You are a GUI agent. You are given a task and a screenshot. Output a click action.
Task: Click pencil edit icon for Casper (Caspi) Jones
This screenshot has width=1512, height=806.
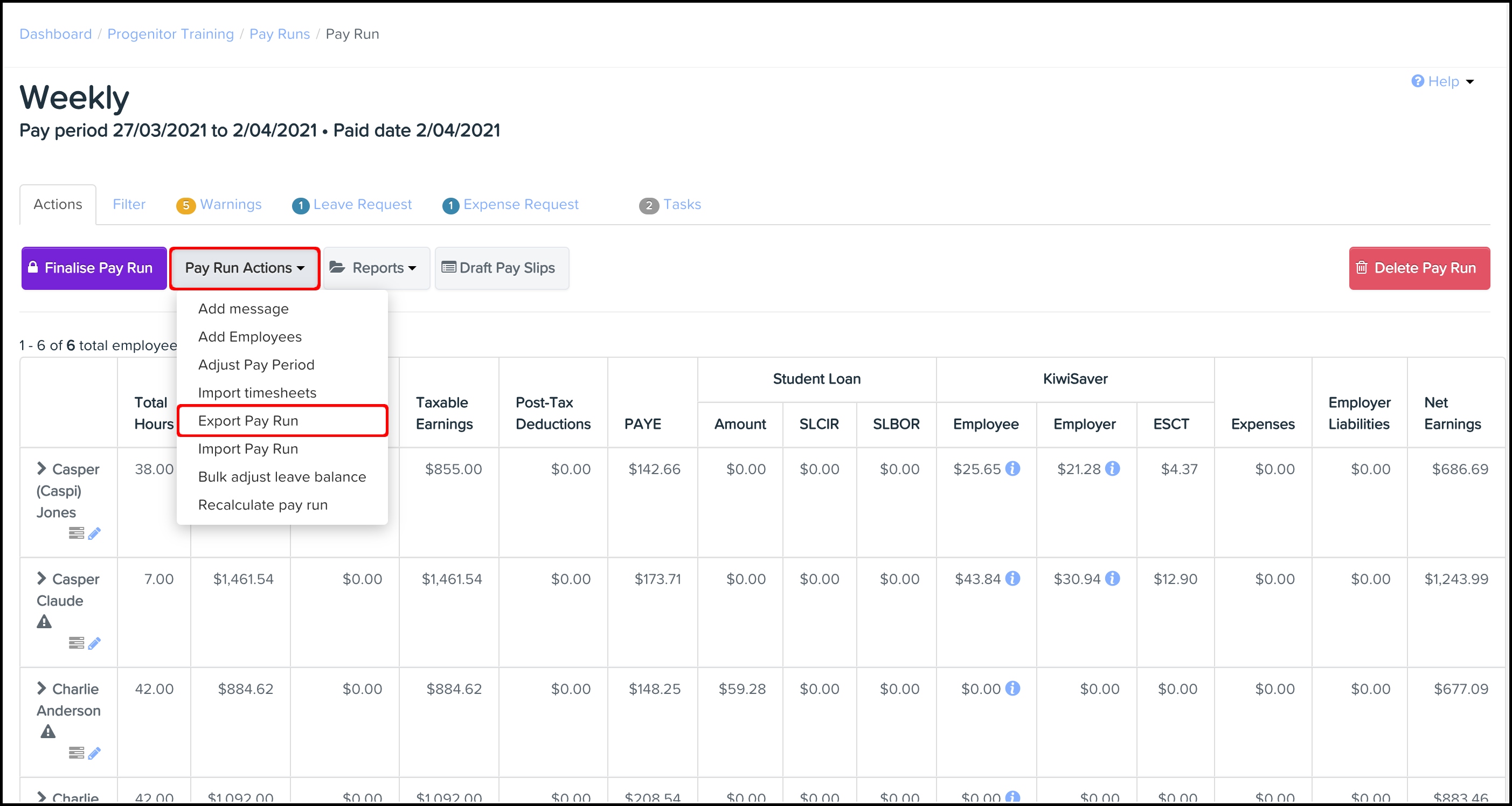94,533
